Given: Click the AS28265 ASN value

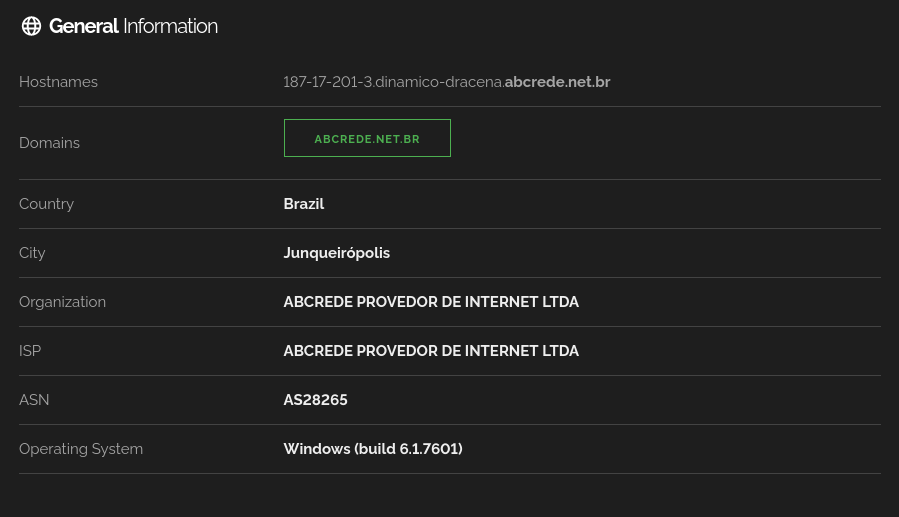Looking at the screenshot, I should pos(315,400).
